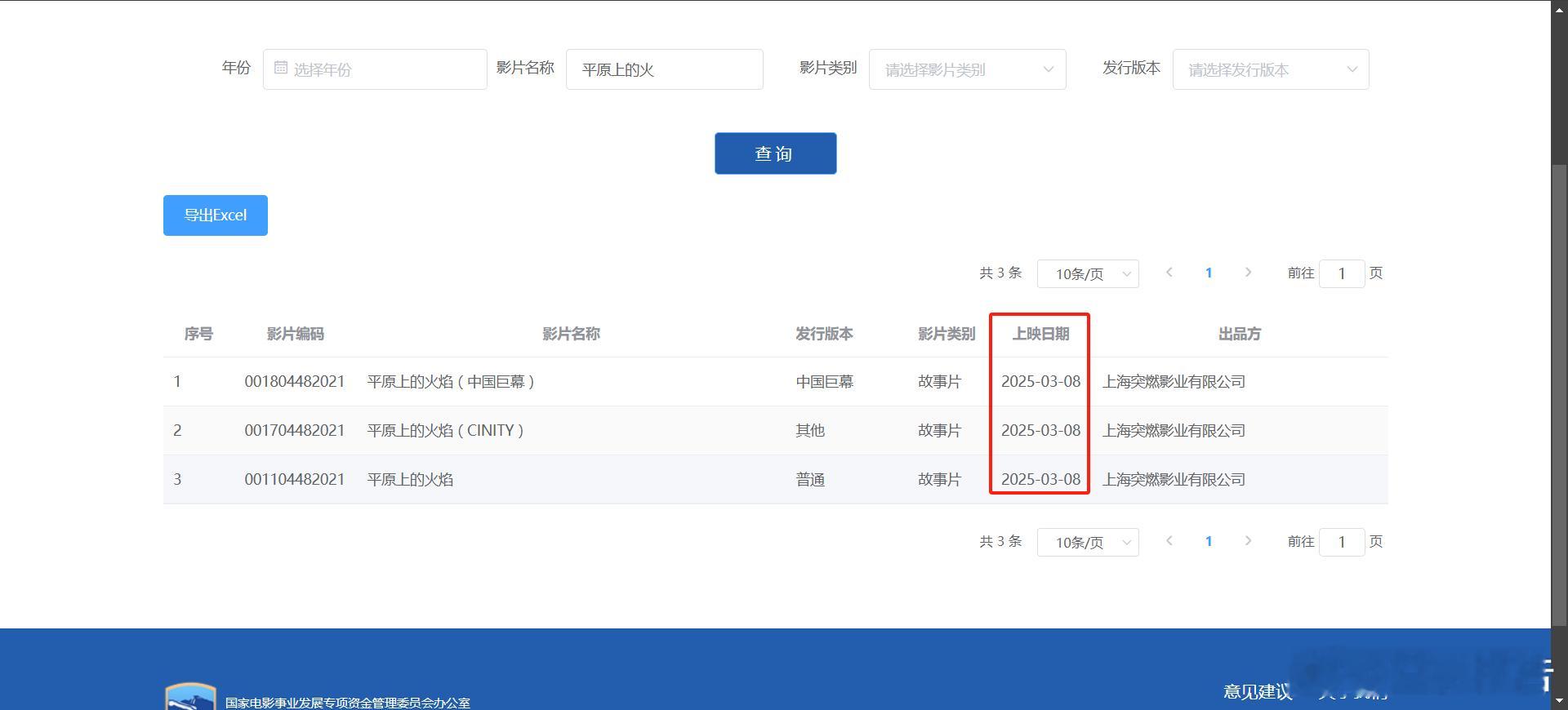This screenshot has width=1568, height=710.
Task: Click bottom pagination previous page arrow
Action: [1169, 541]
